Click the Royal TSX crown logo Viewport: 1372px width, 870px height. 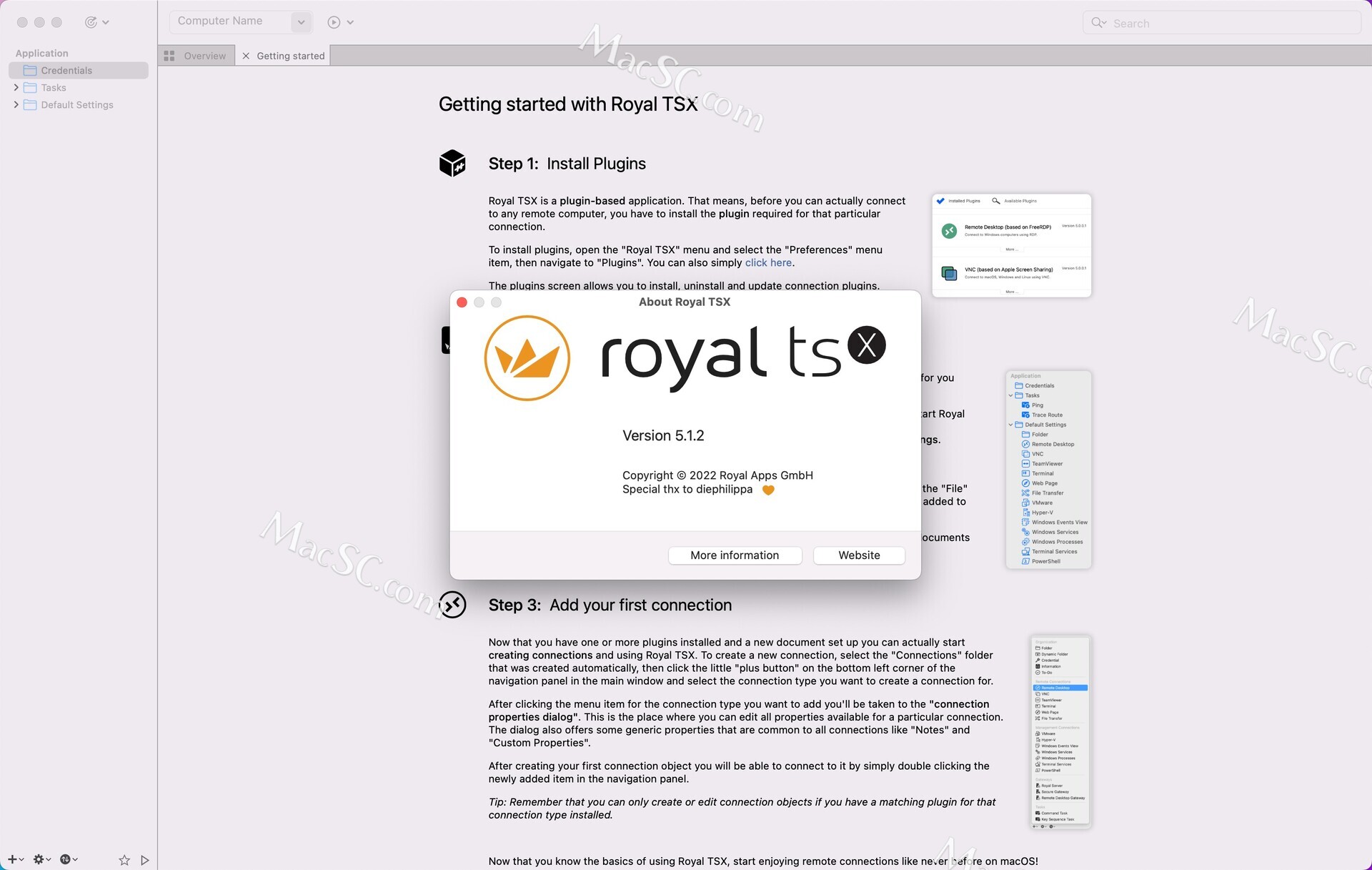(x=527, y=358)
